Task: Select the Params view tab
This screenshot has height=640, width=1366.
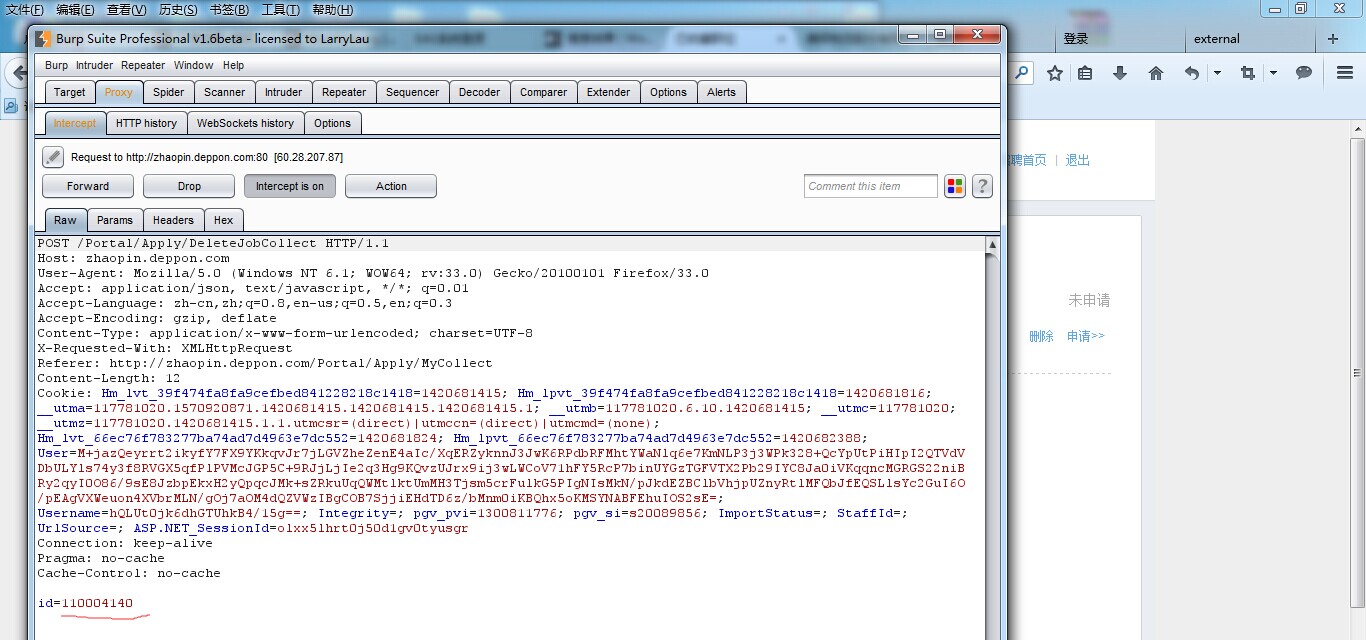Action: pos(115,220)
